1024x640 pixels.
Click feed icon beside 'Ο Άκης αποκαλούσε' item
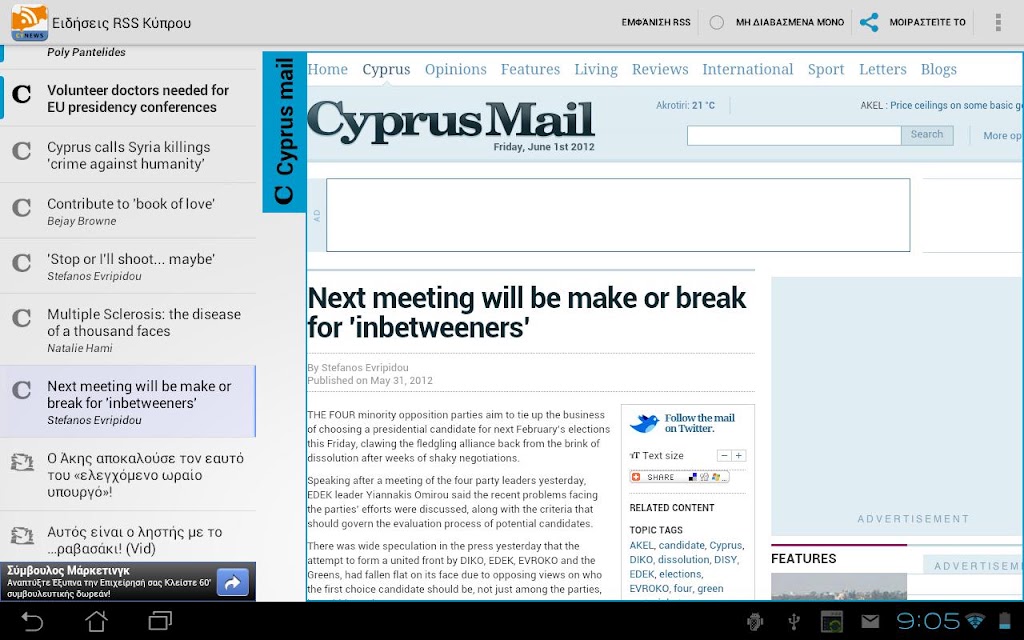point(22,462)
